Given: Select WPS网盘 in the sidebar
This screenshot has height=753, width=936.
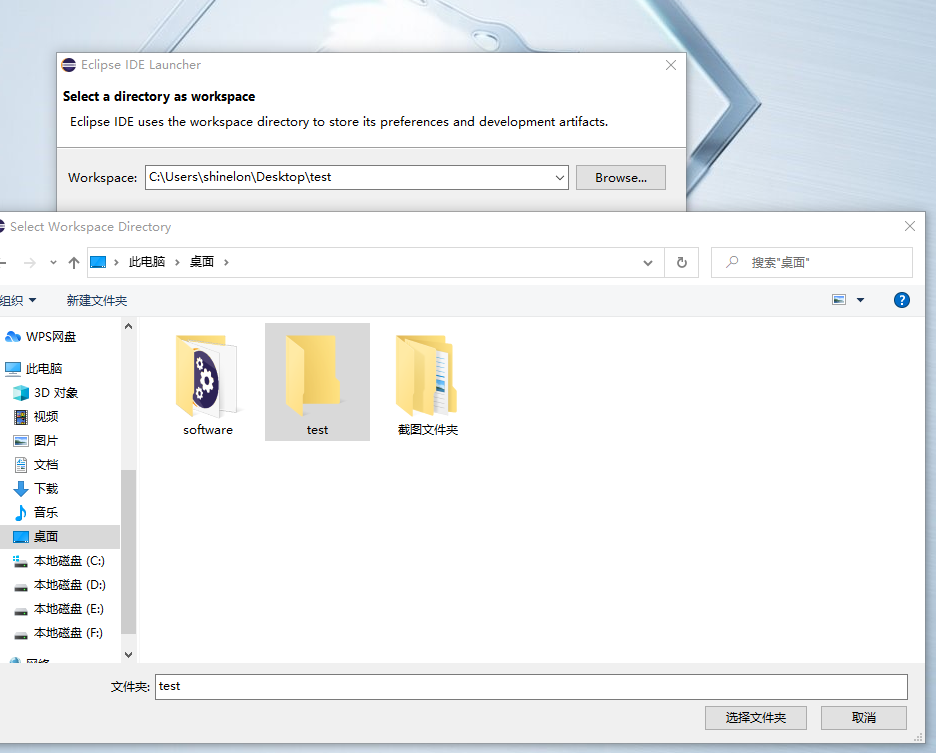Looking at the screenshot, I should (x=41, y=337).
